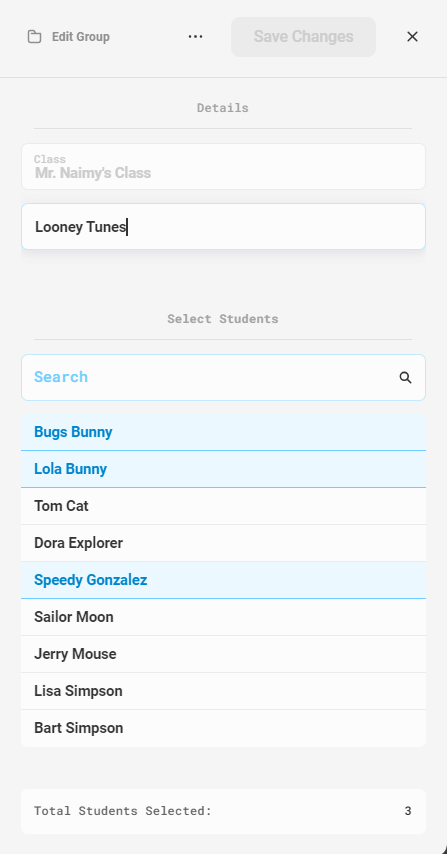Open the Class field showing Mr. Naimy's Class
Viewport: 447px width, 854px height.
(223, 167)
